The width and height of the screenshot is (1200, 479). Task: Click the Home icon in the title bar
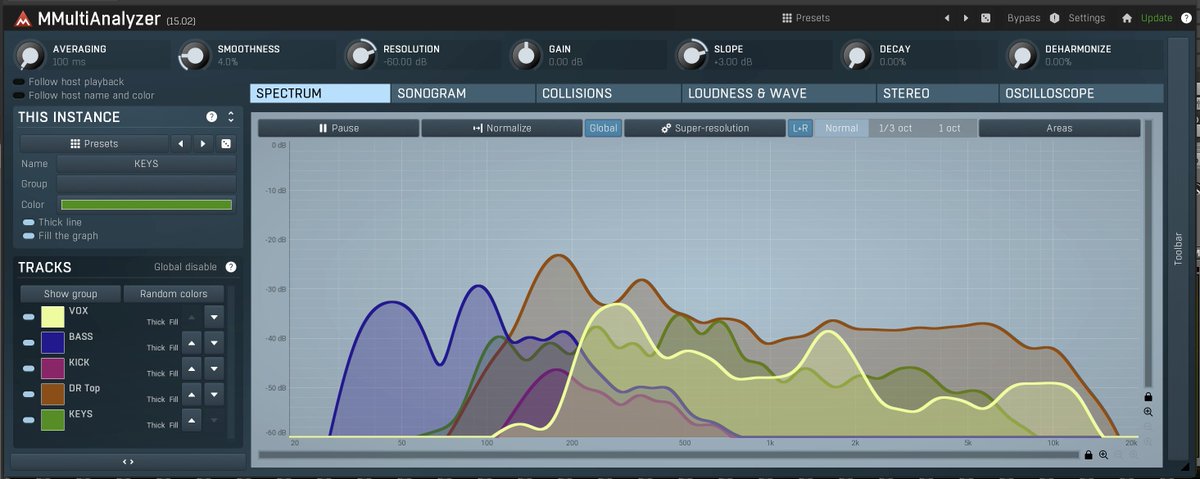click(1127, 18)
